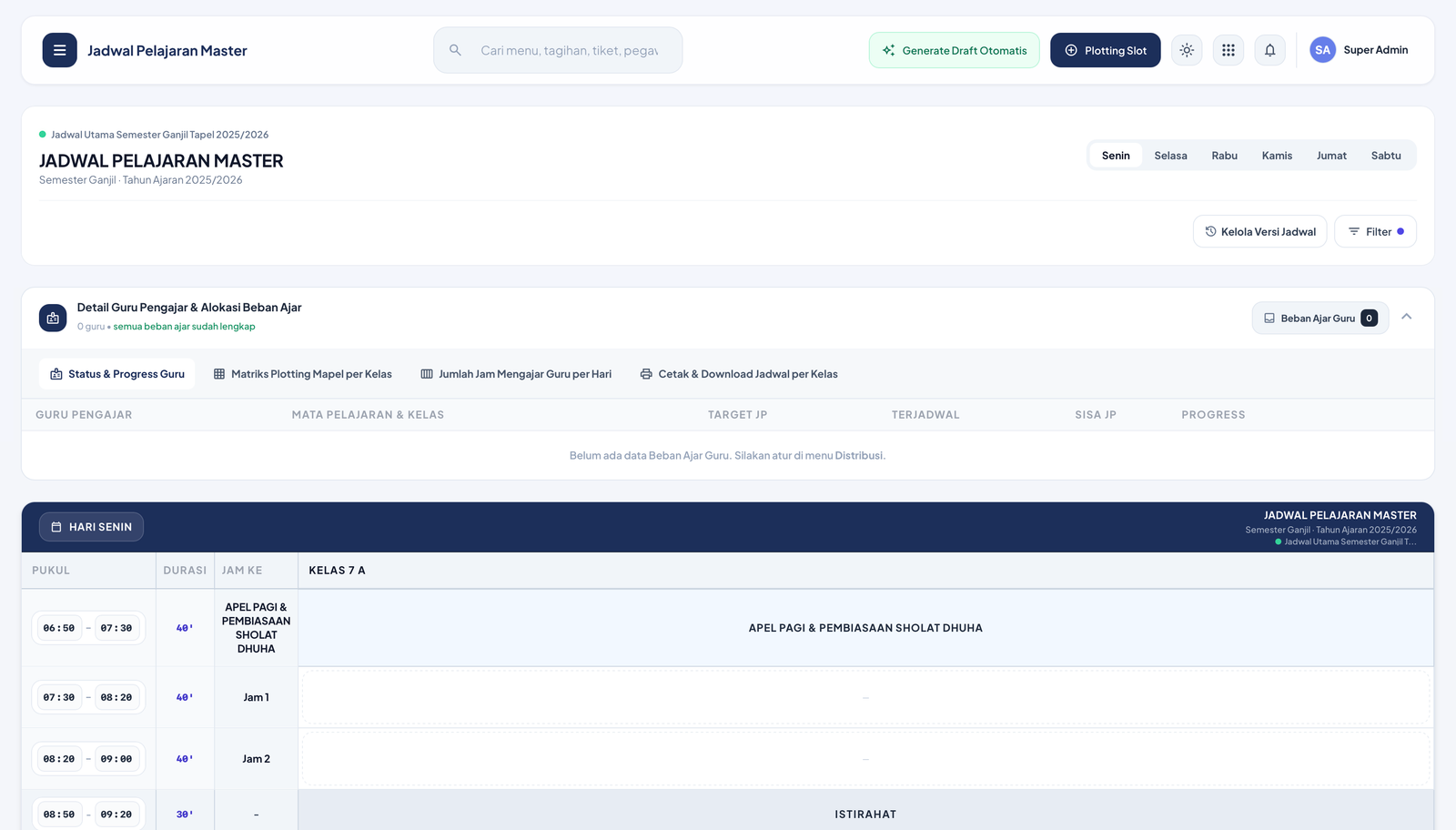Image resolution: width=1456 pixels, height=830 pixels.
Task: Switch to the Kamis day tab
Action: pyautogui.click(x=1277, y=156)
